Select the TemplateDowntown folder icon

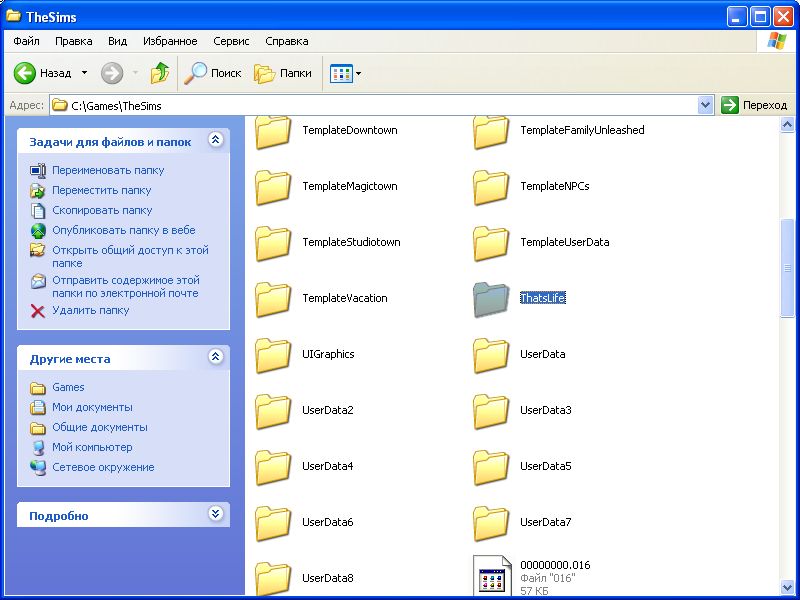tap(273, 132)
